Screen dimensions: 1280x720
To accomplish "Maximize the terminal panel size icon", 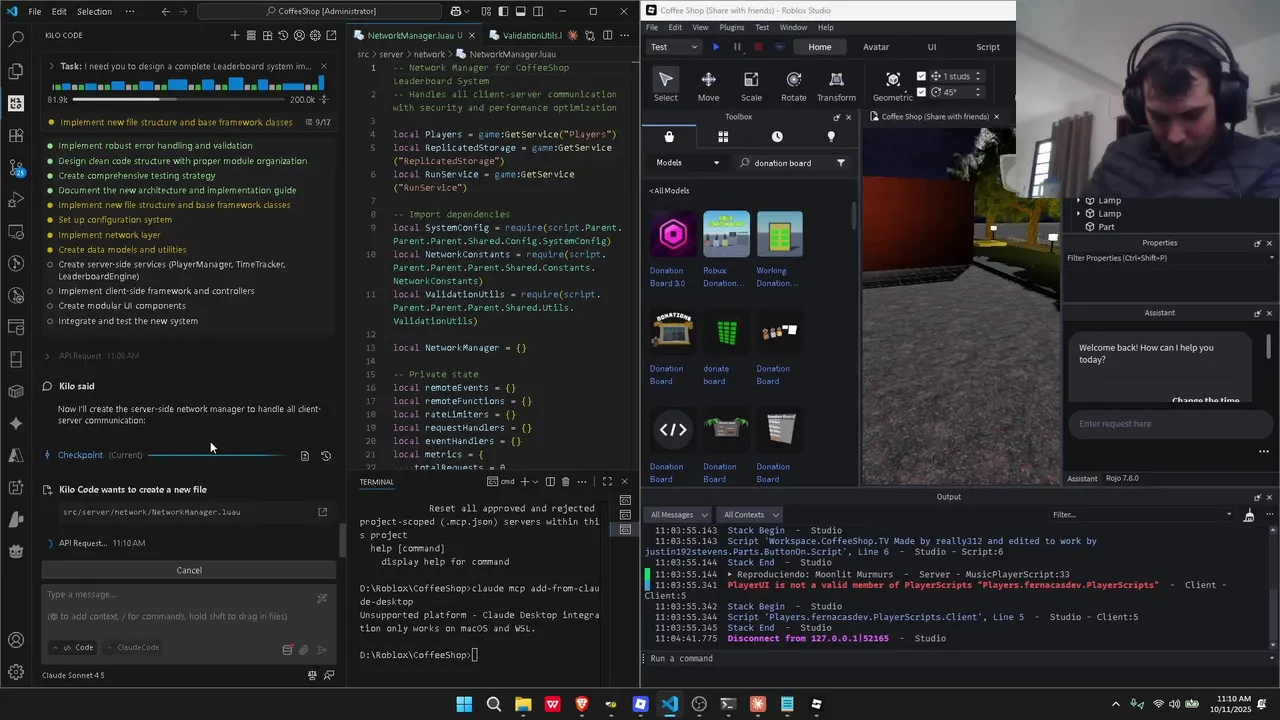I will pyautogui.click(x=607, y=481).
